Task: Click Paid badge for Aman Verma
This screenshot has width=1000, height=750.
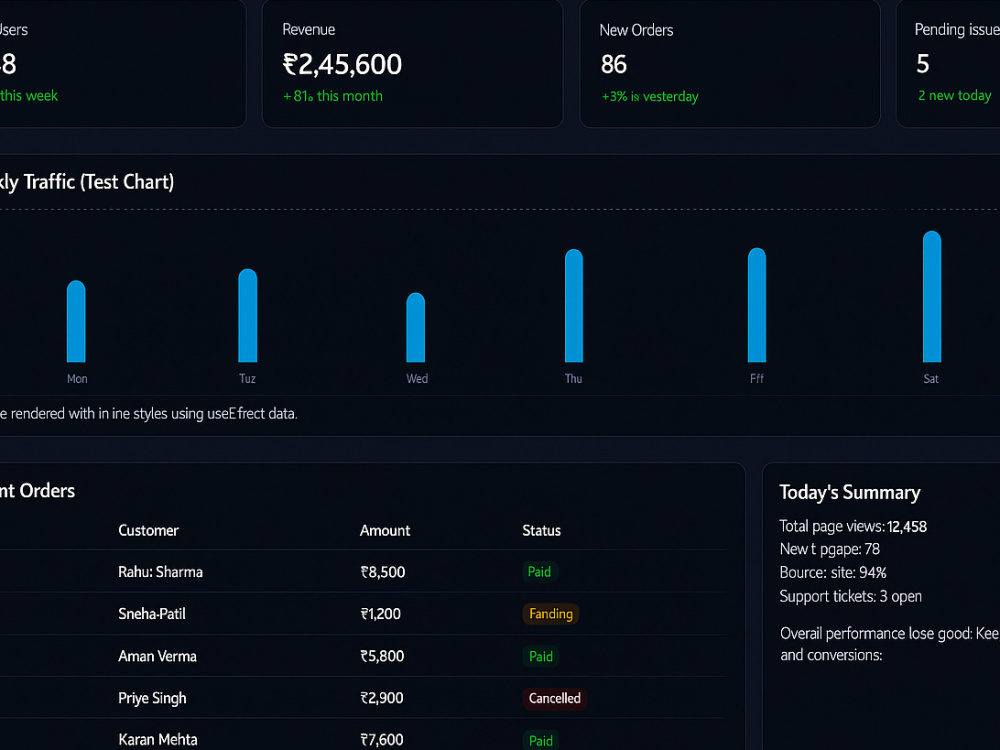Action: (x=541, y=656)
